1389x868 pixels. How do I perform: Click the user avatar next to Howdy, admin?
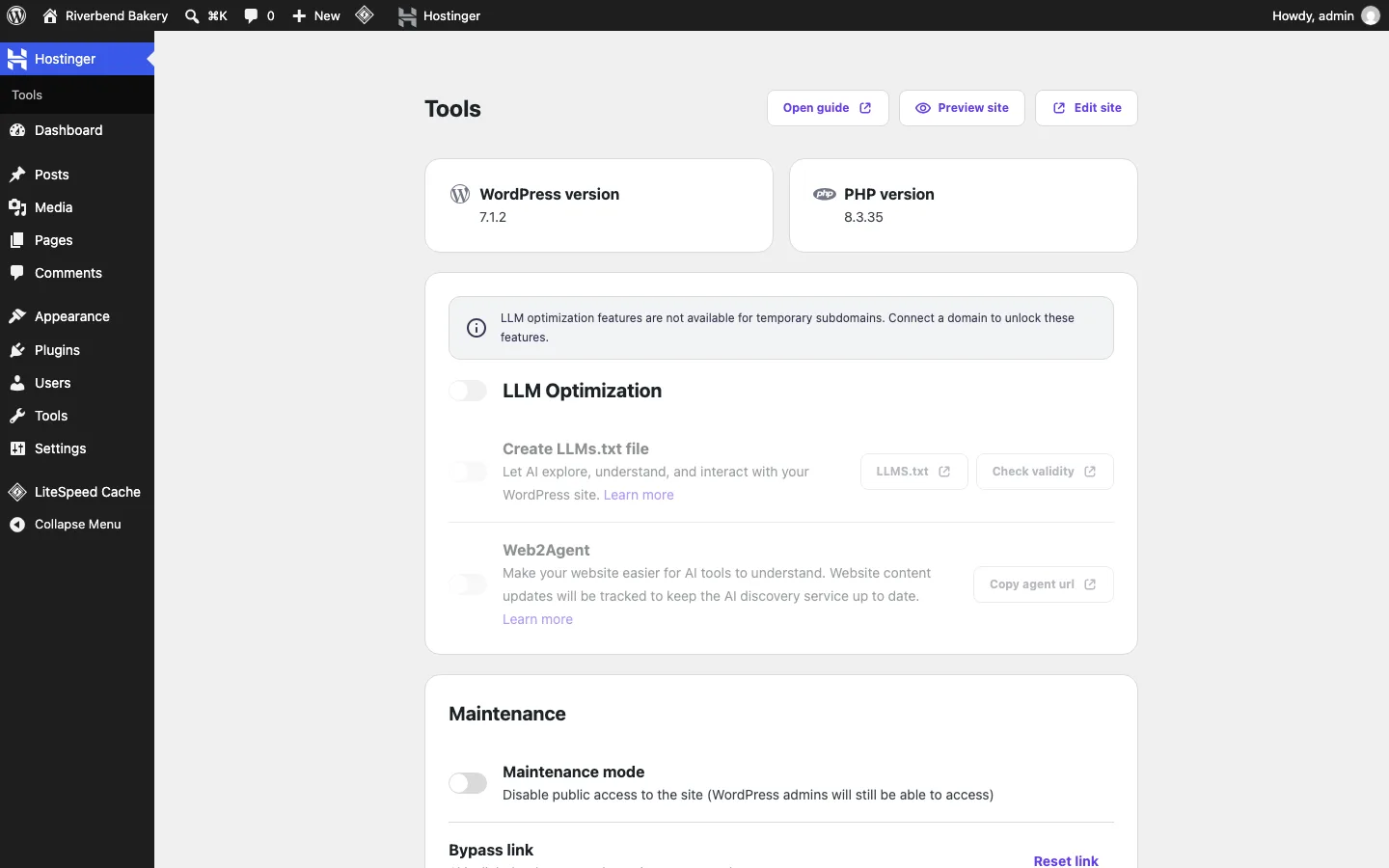pyautogui.click(x=1371, y=15)
